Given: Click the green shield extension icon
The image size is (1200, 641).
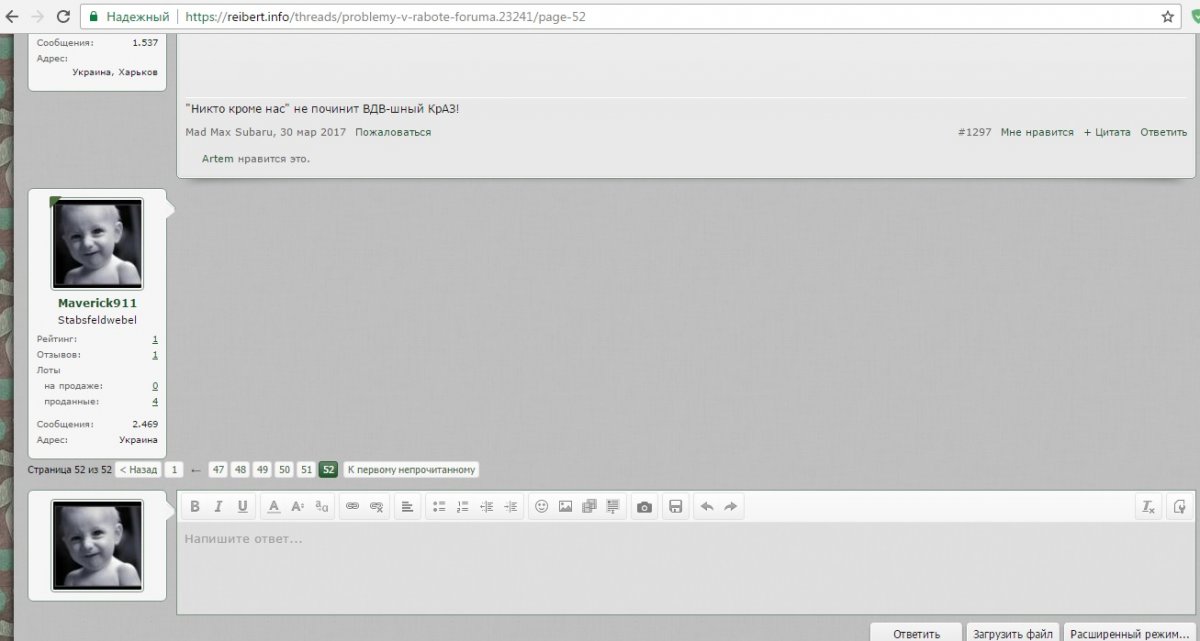Looking at the screenshot, I should click(1195, 17).
